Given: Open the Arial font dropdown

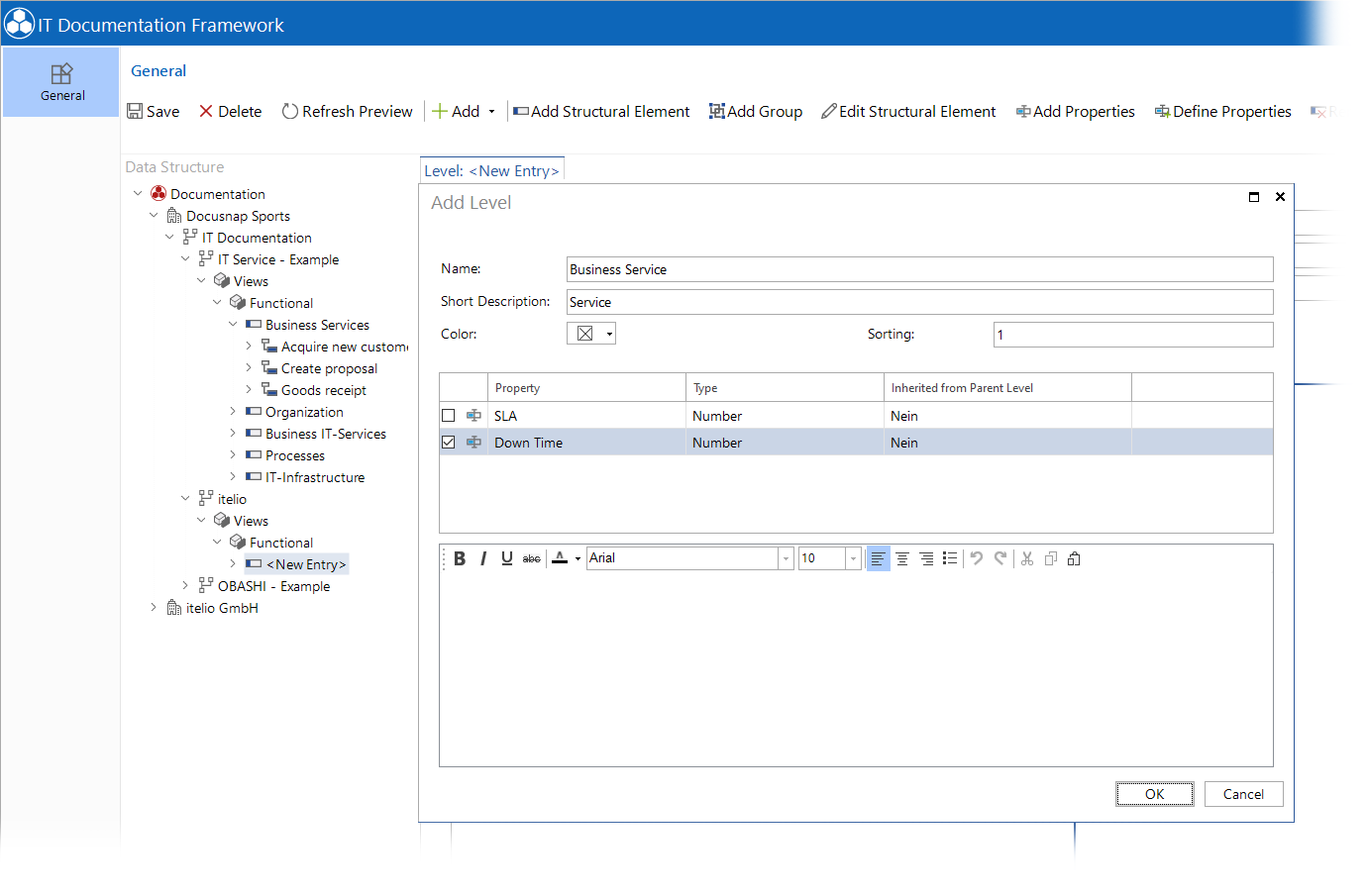Looking at the screenshot, I should point(786,558).
